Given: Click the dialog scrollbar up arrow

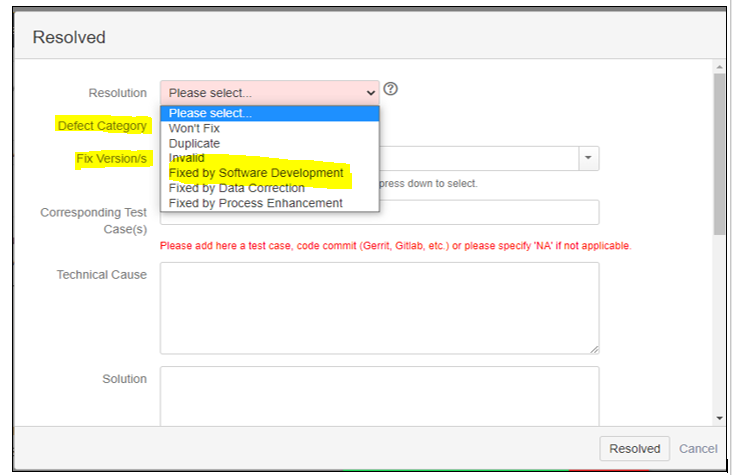Looking at the screenshot, I should [719, 67].
